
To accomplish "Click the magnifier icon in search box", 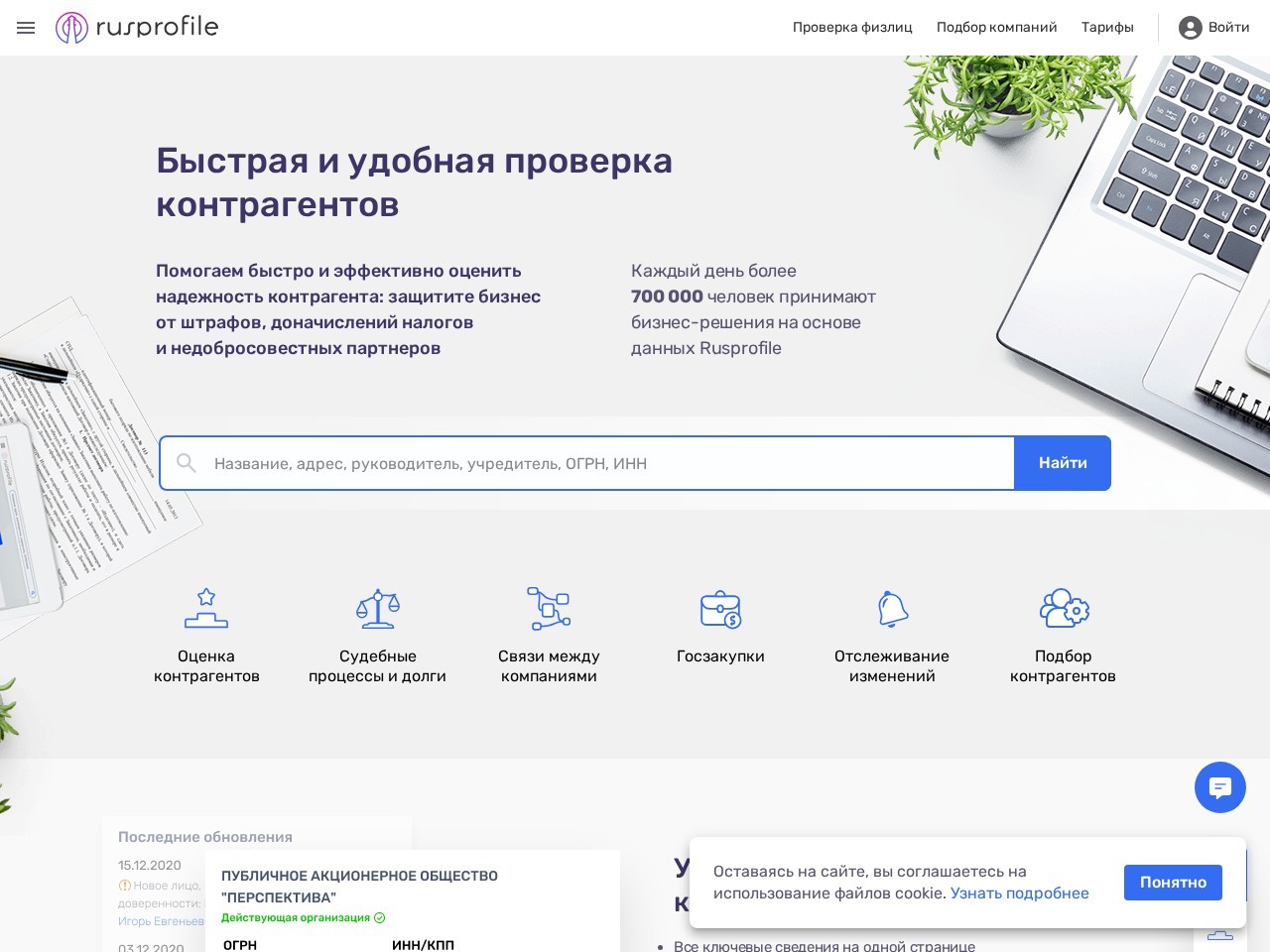I will [x=186, y=463].
